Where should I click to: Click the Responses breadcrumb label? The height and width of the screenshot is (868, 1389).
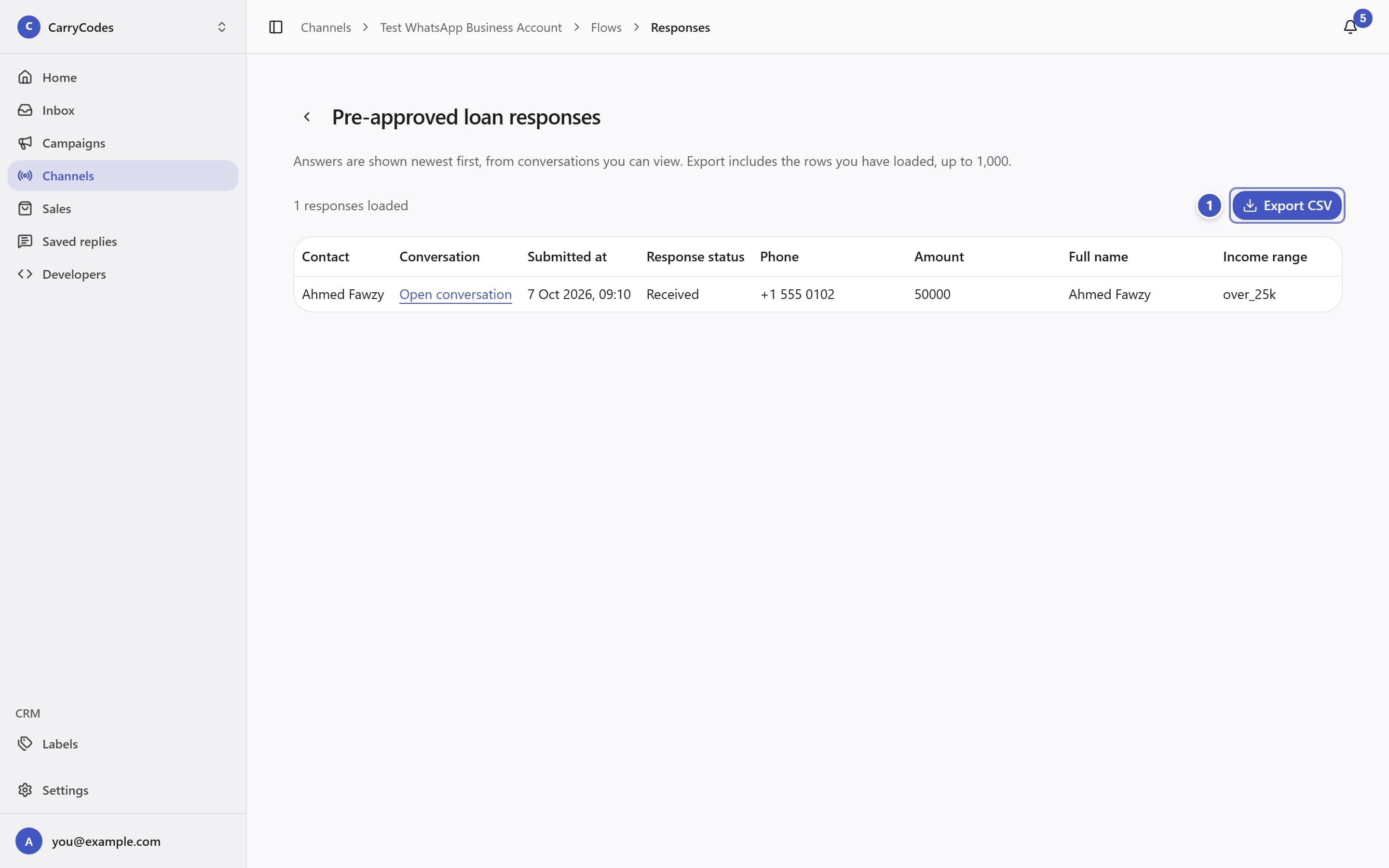[x=680, y=27]
